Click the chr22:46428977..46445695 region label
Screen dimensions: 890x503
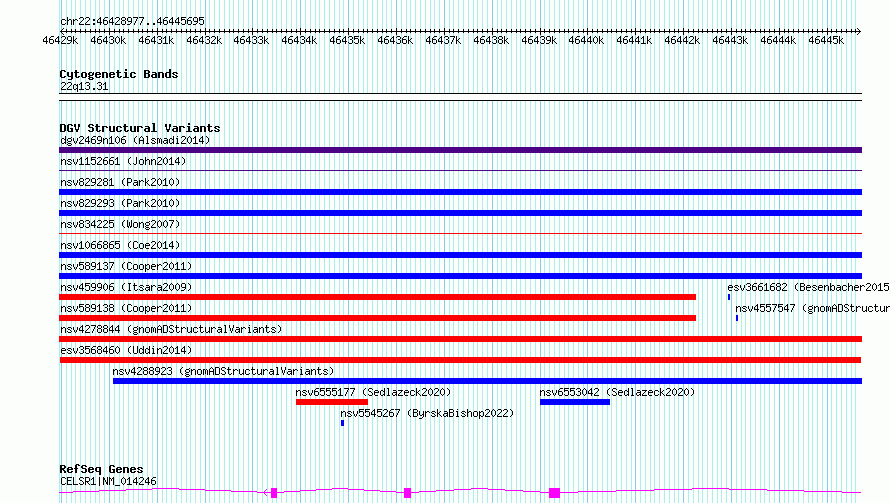coord(132,21)
